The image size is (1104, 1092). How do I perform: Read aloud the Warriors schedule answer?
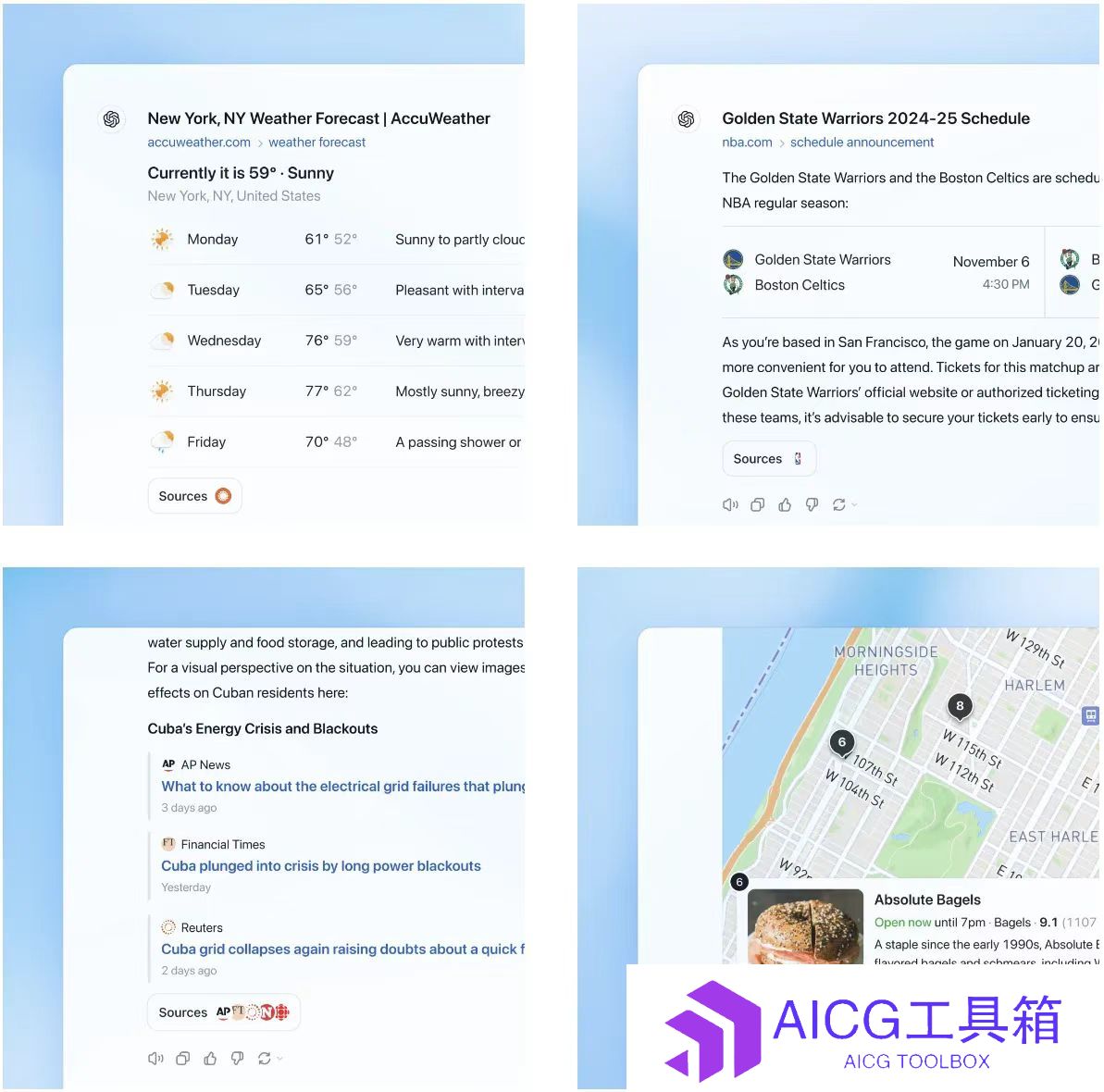[x=730, y=504]
